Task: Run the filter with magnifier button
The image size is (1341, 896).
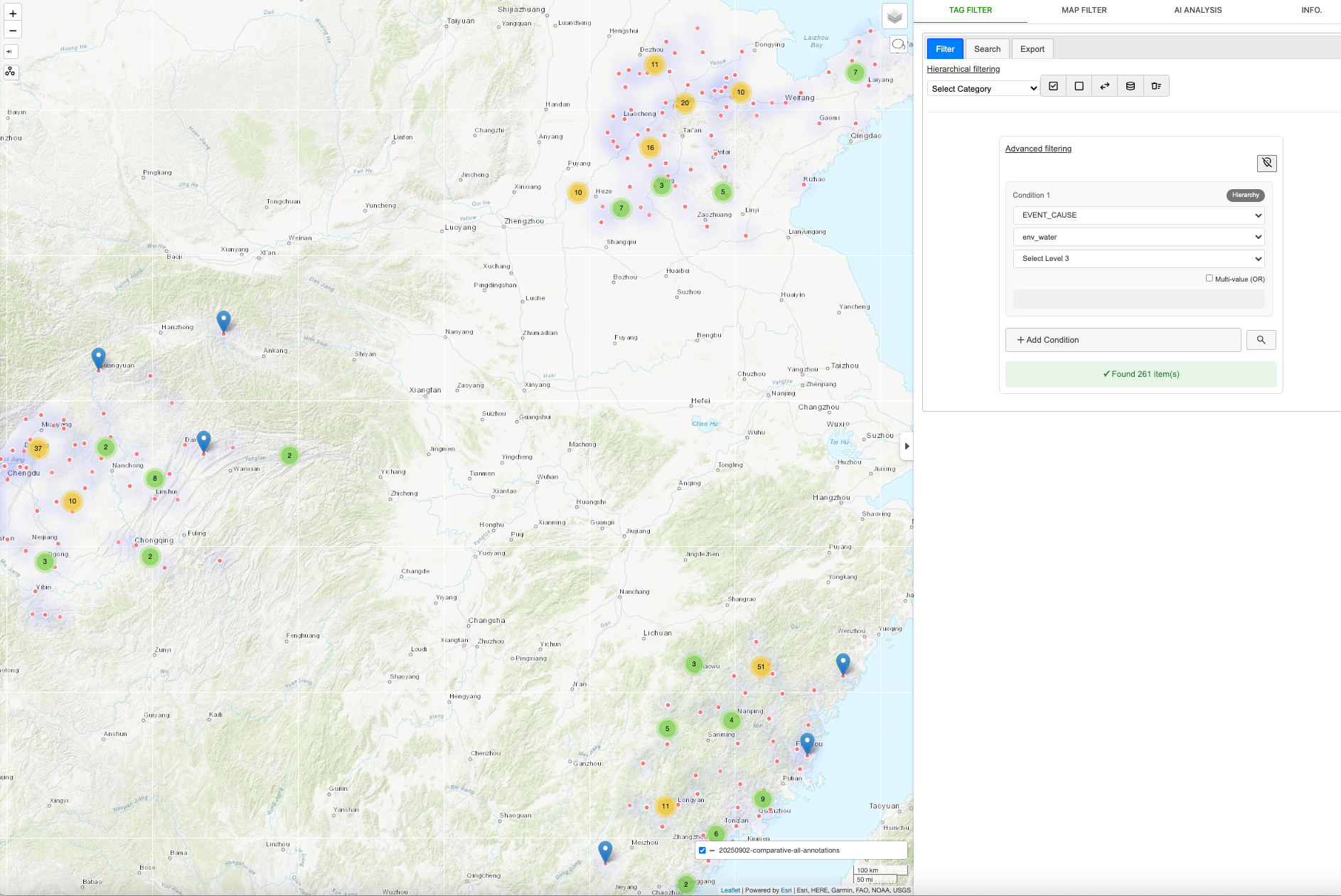Action: tap(1261, 340)
